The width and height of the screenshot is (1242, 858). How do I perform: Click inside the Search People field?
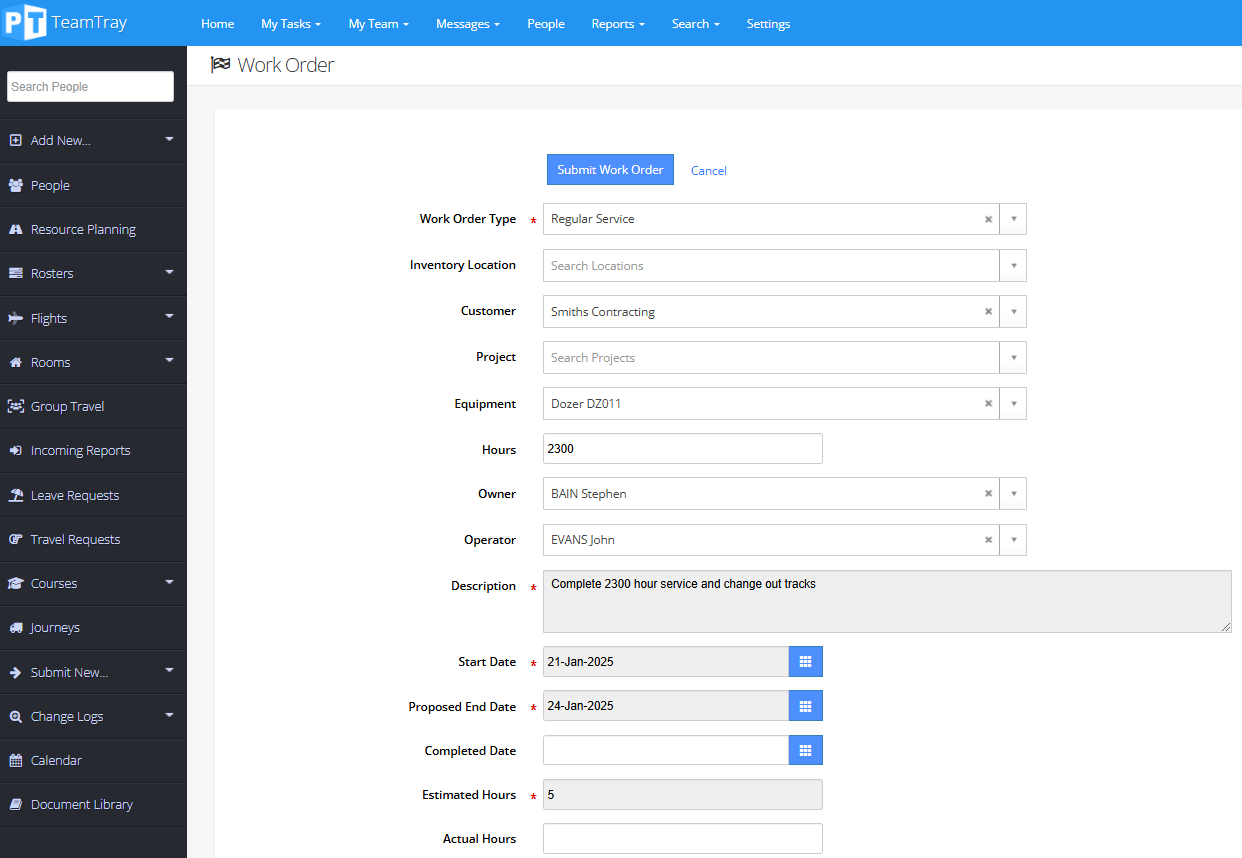90,86
